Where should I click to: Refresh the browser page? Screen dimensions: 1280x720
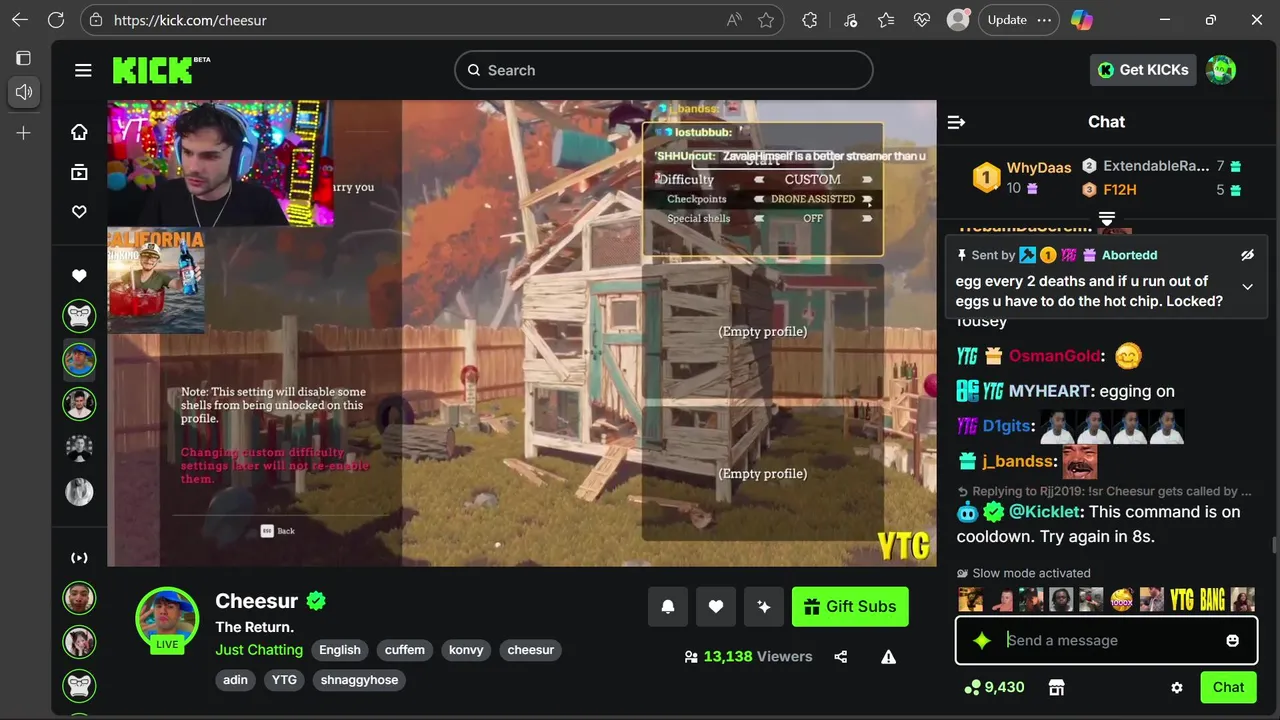click(56, 19)
